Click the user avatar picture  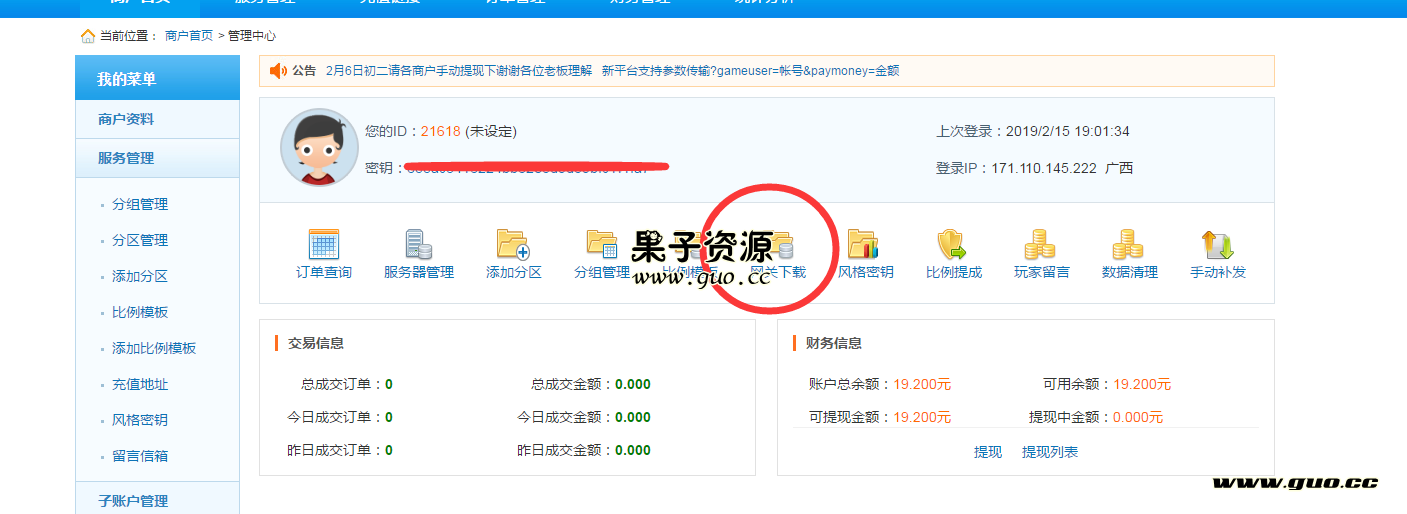pyautogui.click(x=319, y=148)
